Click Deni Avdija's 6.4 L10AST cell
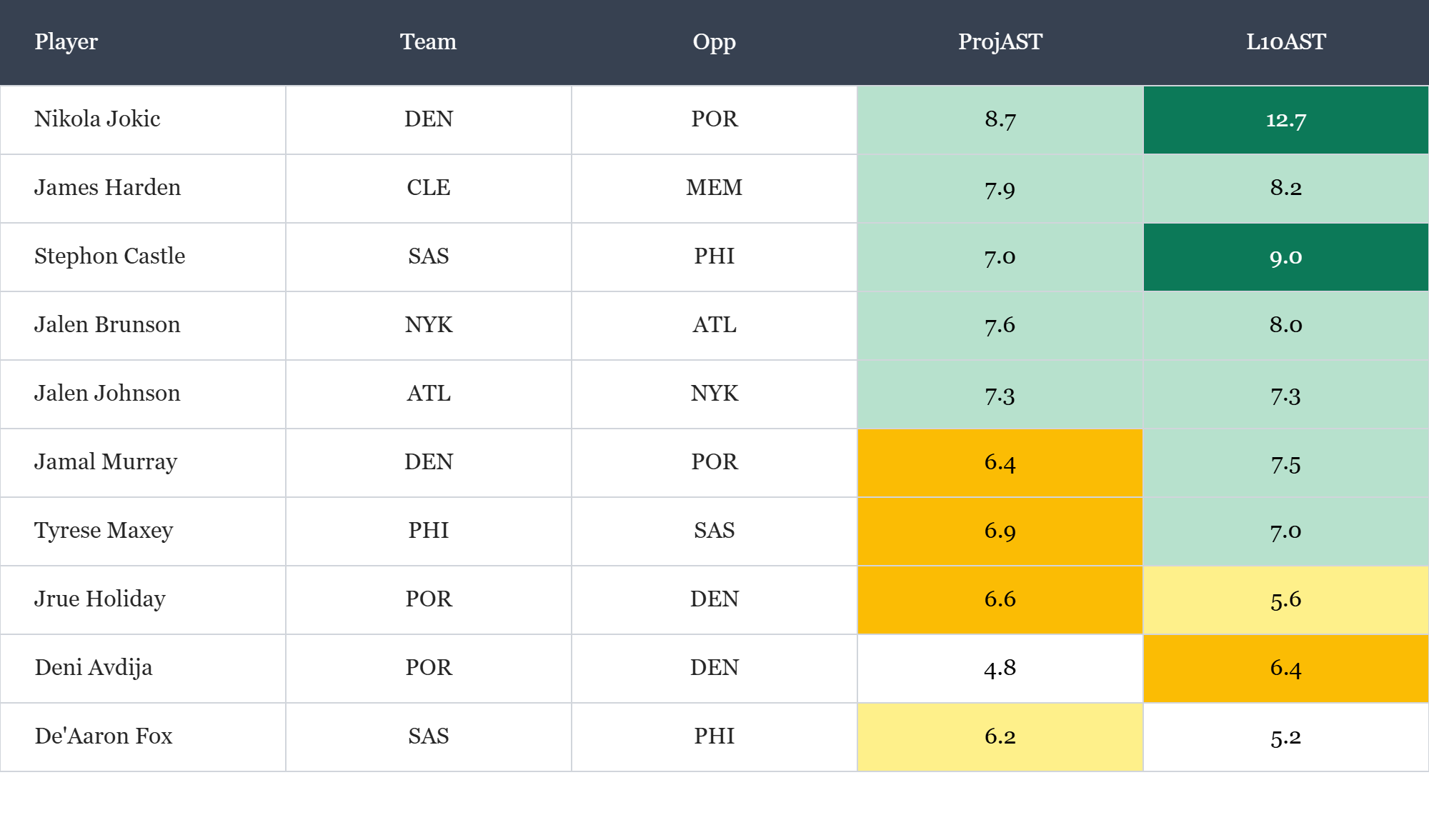Image resolution: width=1429 pixels, height=840 pixels. pyautogui.click(x=1285, y=669)
